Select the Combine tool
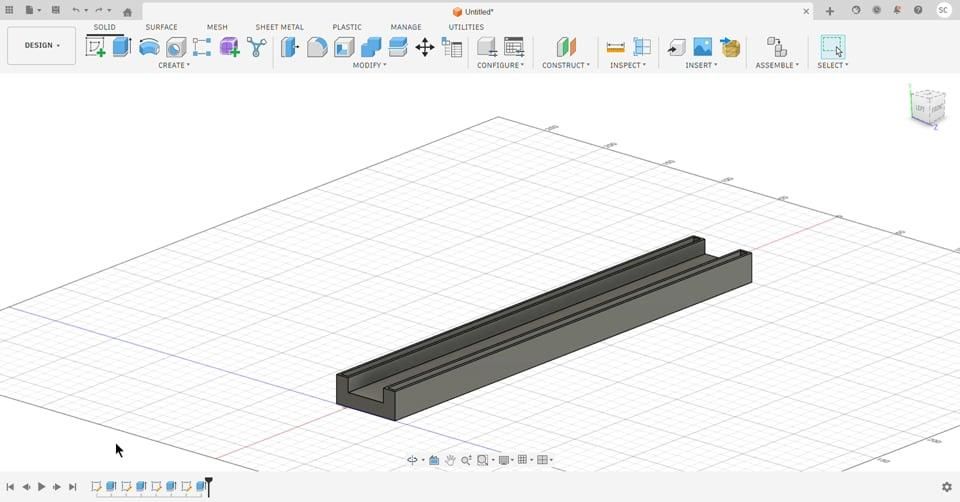 [371, 47]
